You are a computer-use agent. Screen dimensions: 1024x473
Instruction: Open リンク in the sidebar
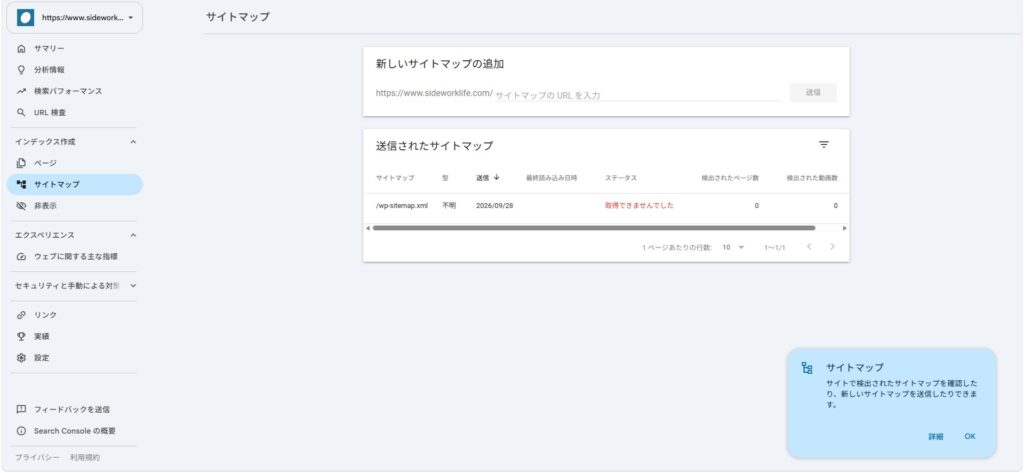74,315
